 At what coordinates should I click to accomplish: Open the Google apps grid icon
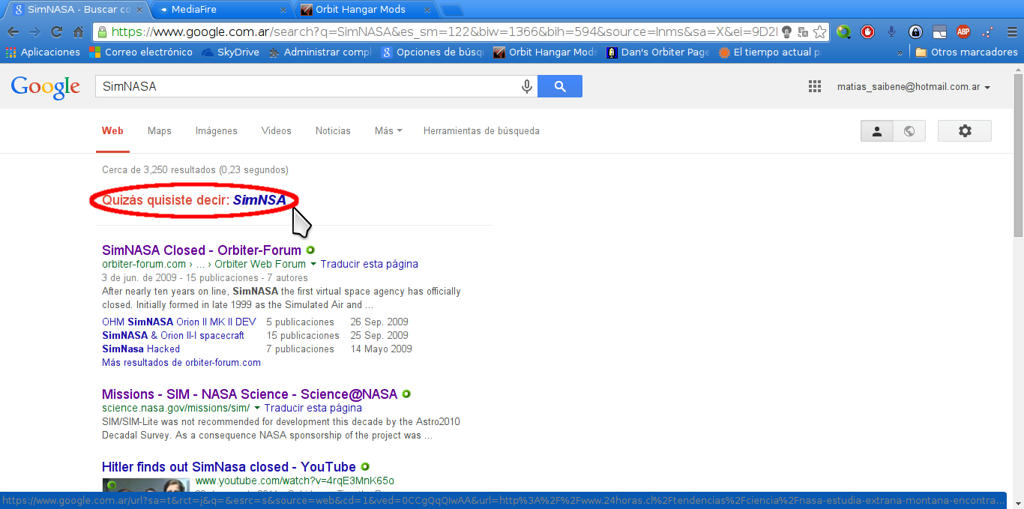pyautogui.click(x=814, y=87)
